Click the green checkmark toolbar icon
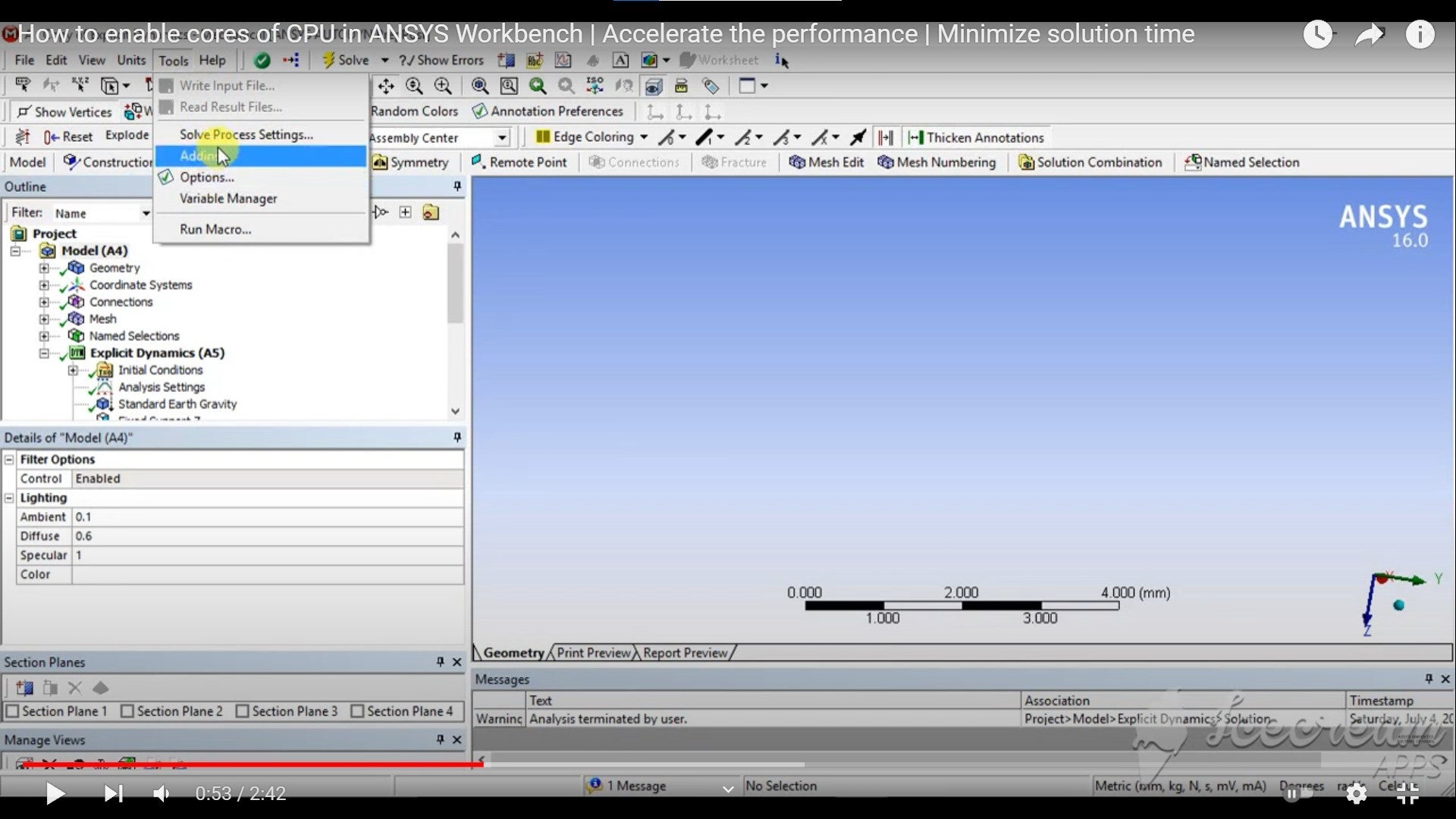This screenshot has height=819, width=1456. pos(262,60)
